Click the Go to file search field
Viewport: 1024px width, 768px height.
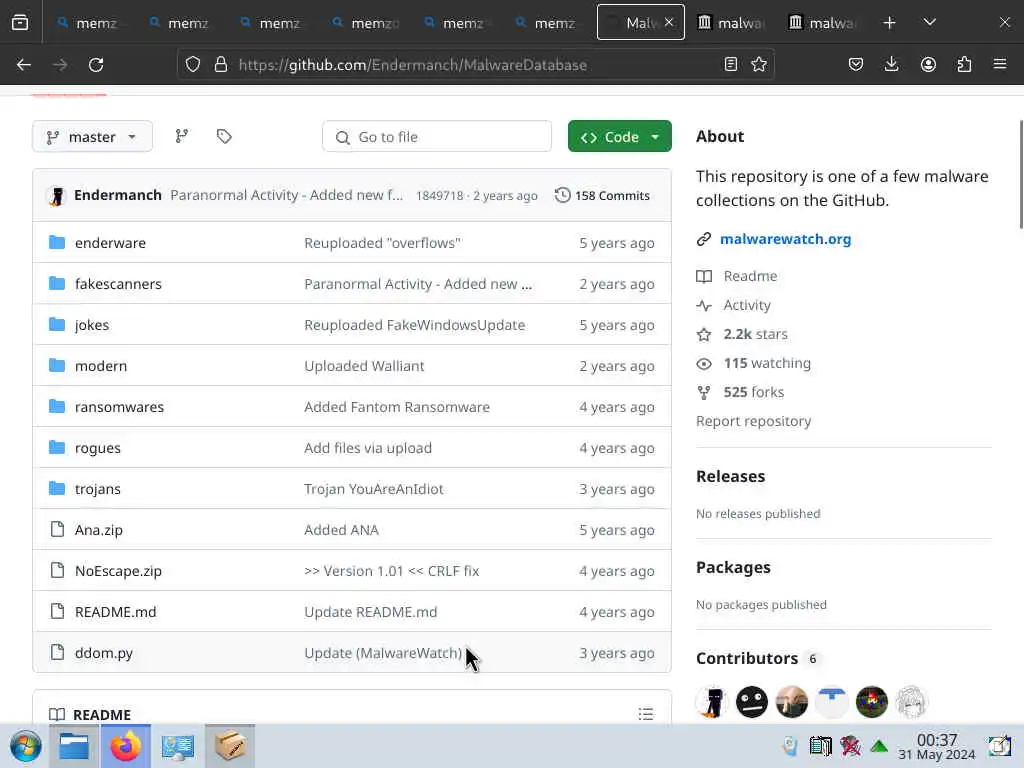437,136
